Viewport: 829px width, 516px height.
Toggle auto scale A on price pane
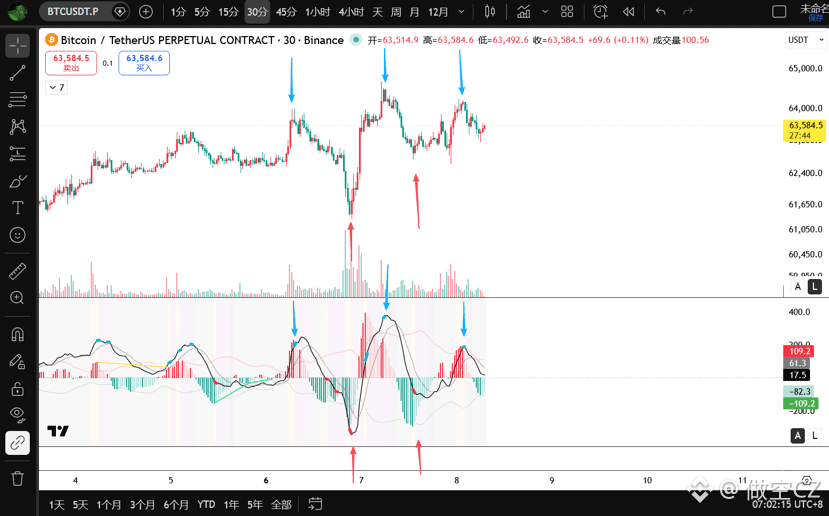coord(798,287)
